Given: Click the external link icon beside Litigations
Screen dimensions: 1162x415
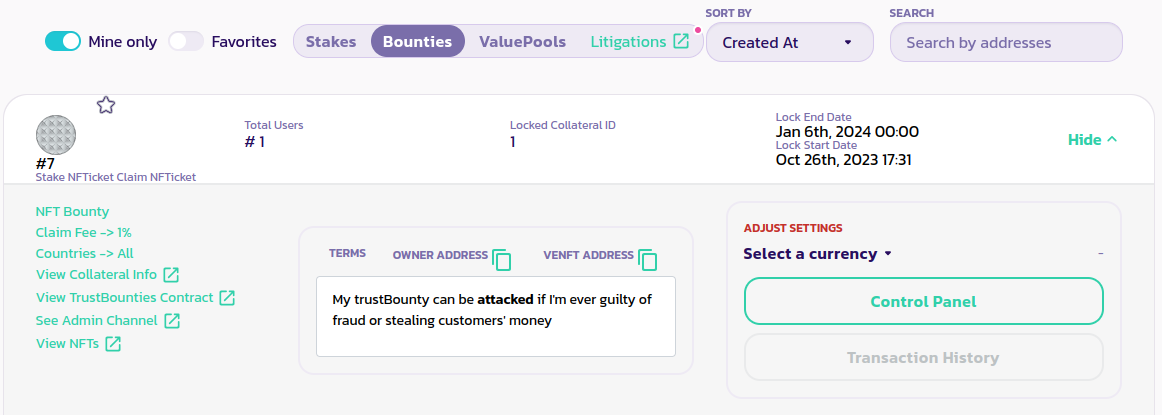Looking at the screenshot, I should (681, 42).
